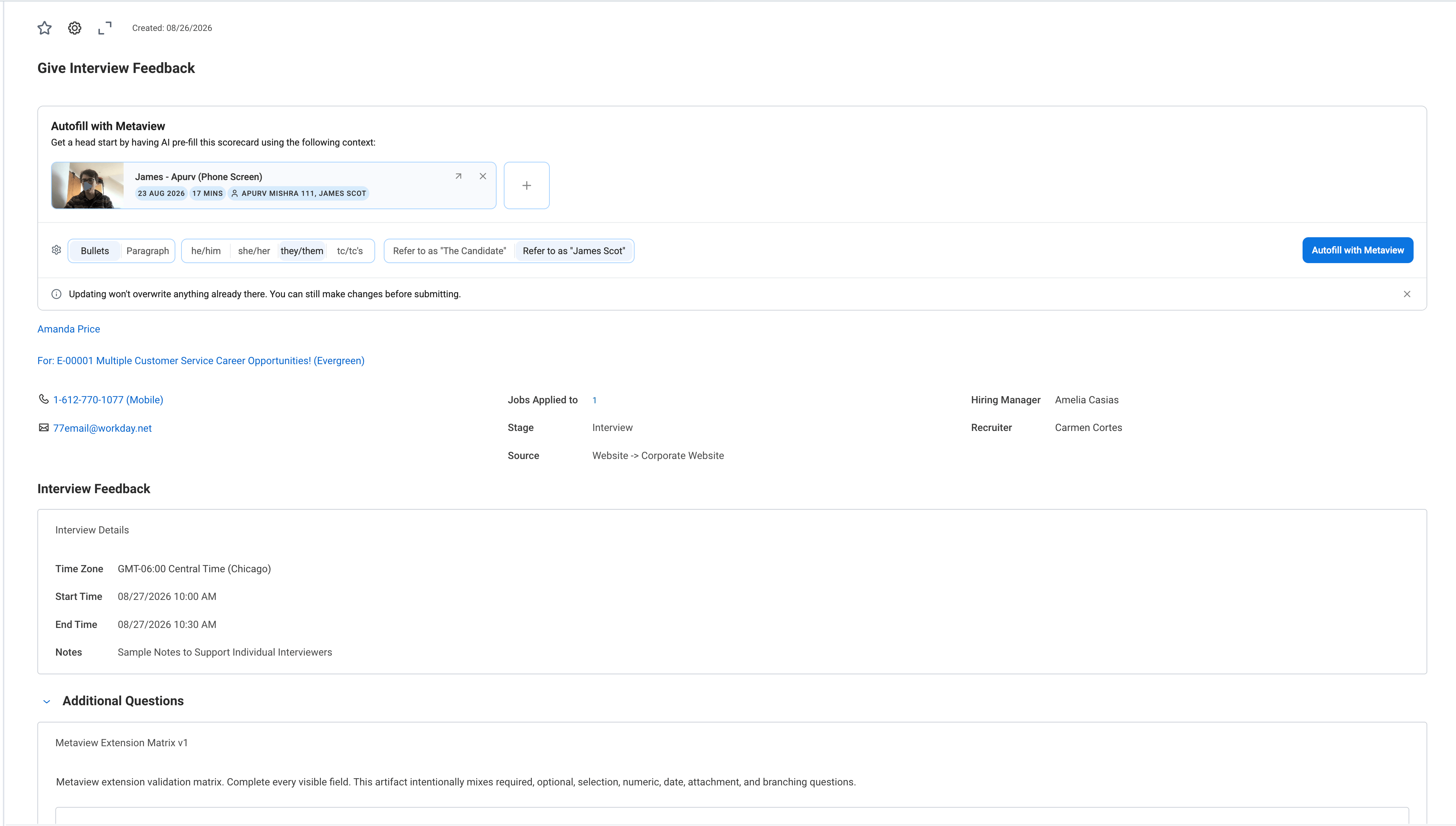Choose they/them pronouns
The width and height of the screenshot is (1456, 826).
point(301,251)
